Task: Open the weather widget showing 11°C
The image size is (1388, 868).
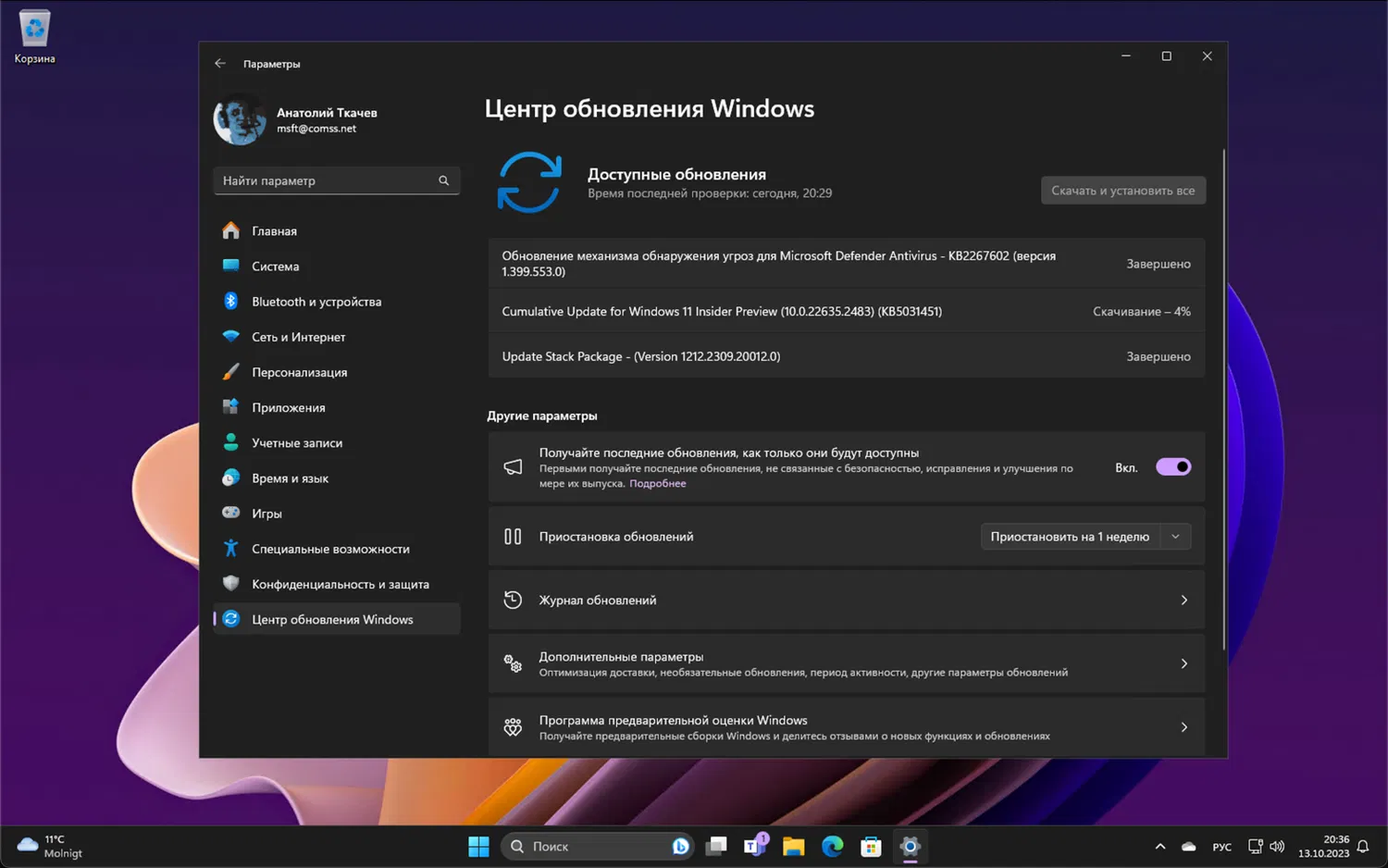Action: pyautogui.click(x=51, y=847)
